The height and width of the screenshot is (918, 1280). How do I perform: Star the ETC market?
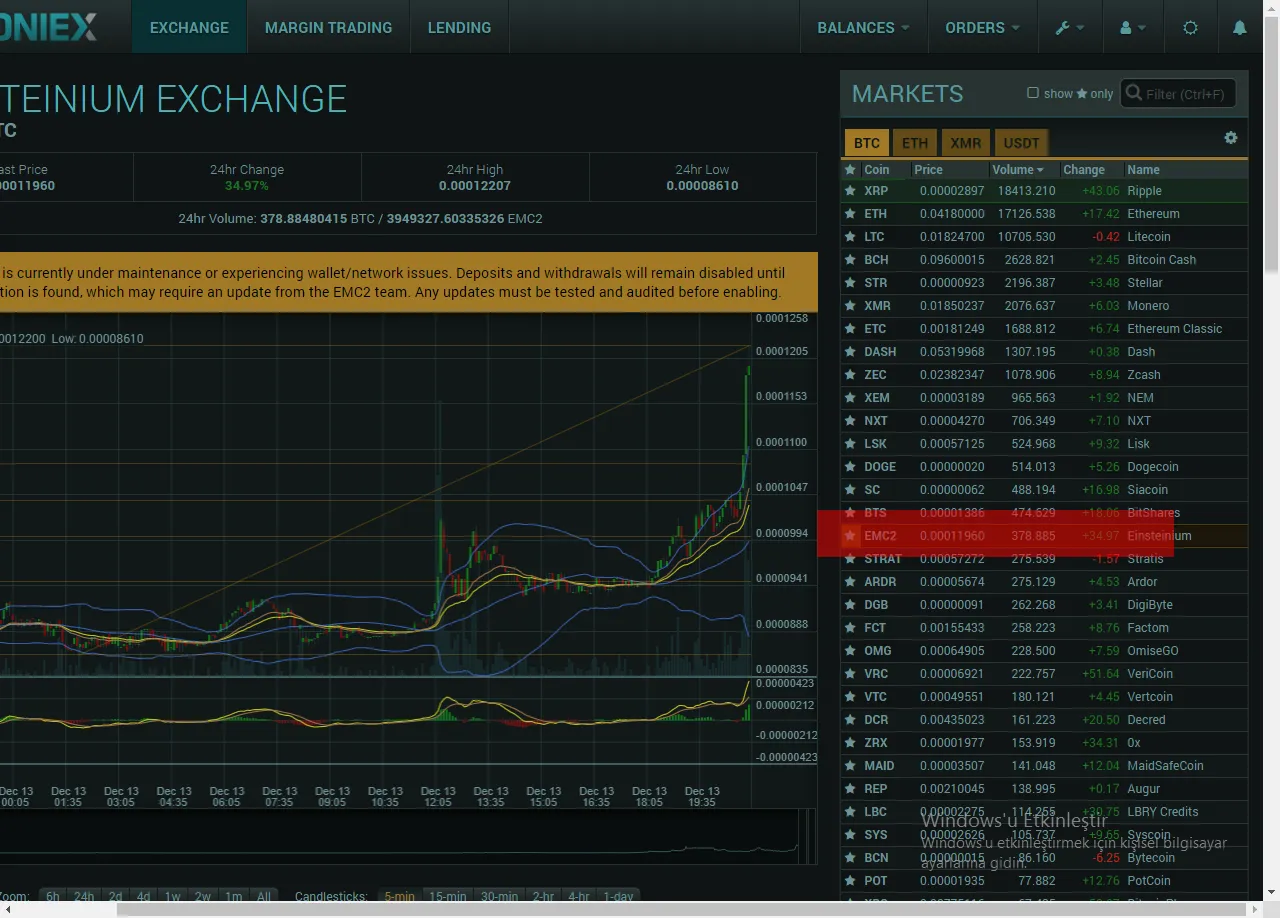coord(850,329)
